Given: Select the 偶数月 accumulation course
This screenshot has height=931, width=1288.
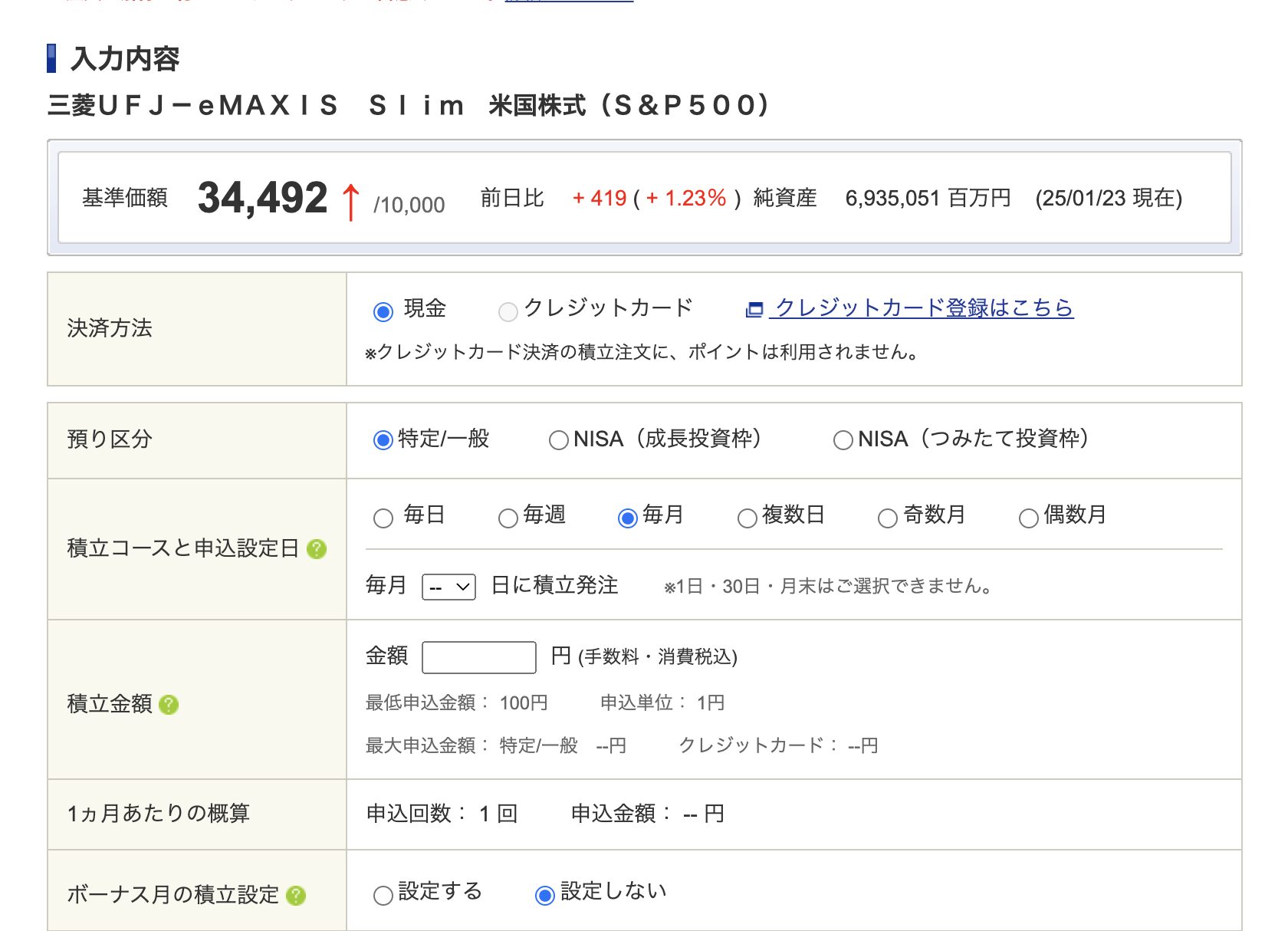Looking at the screenshot, I should point(1028,518).
